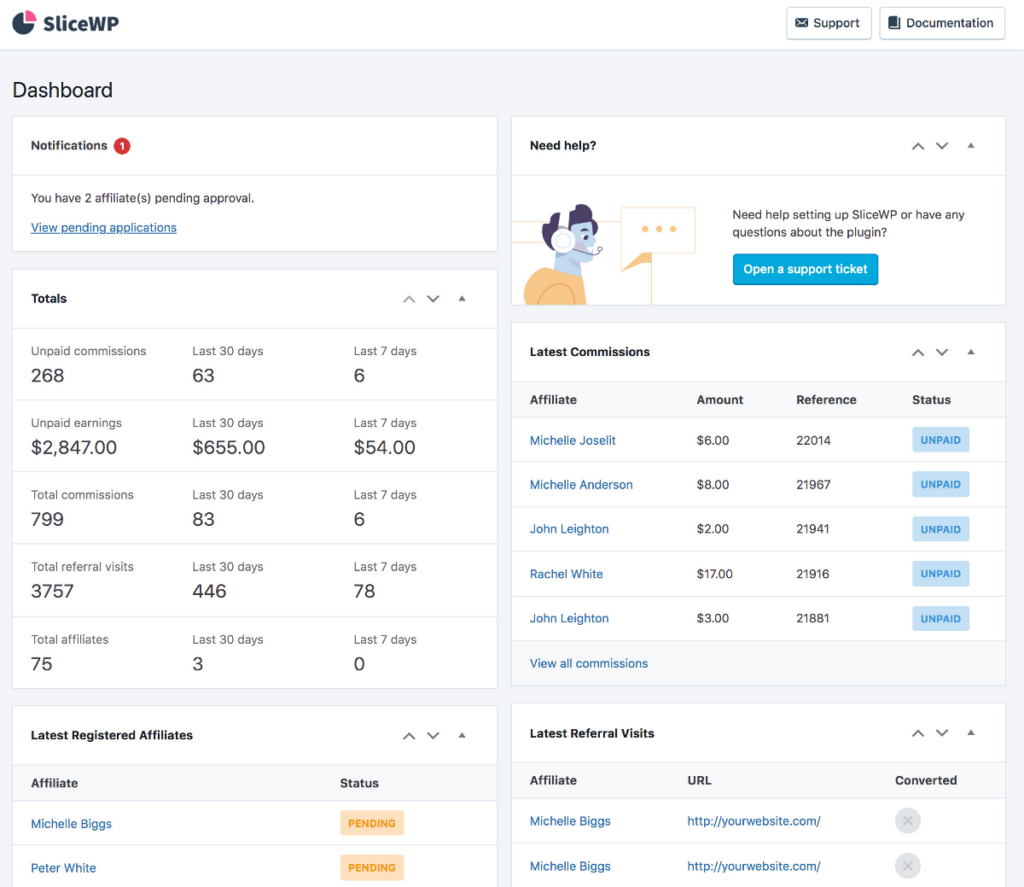This screenshot has height=887, width=1024.
Task: Click the up chevron on the Need help? panel
Action: (x=917, y=145)
